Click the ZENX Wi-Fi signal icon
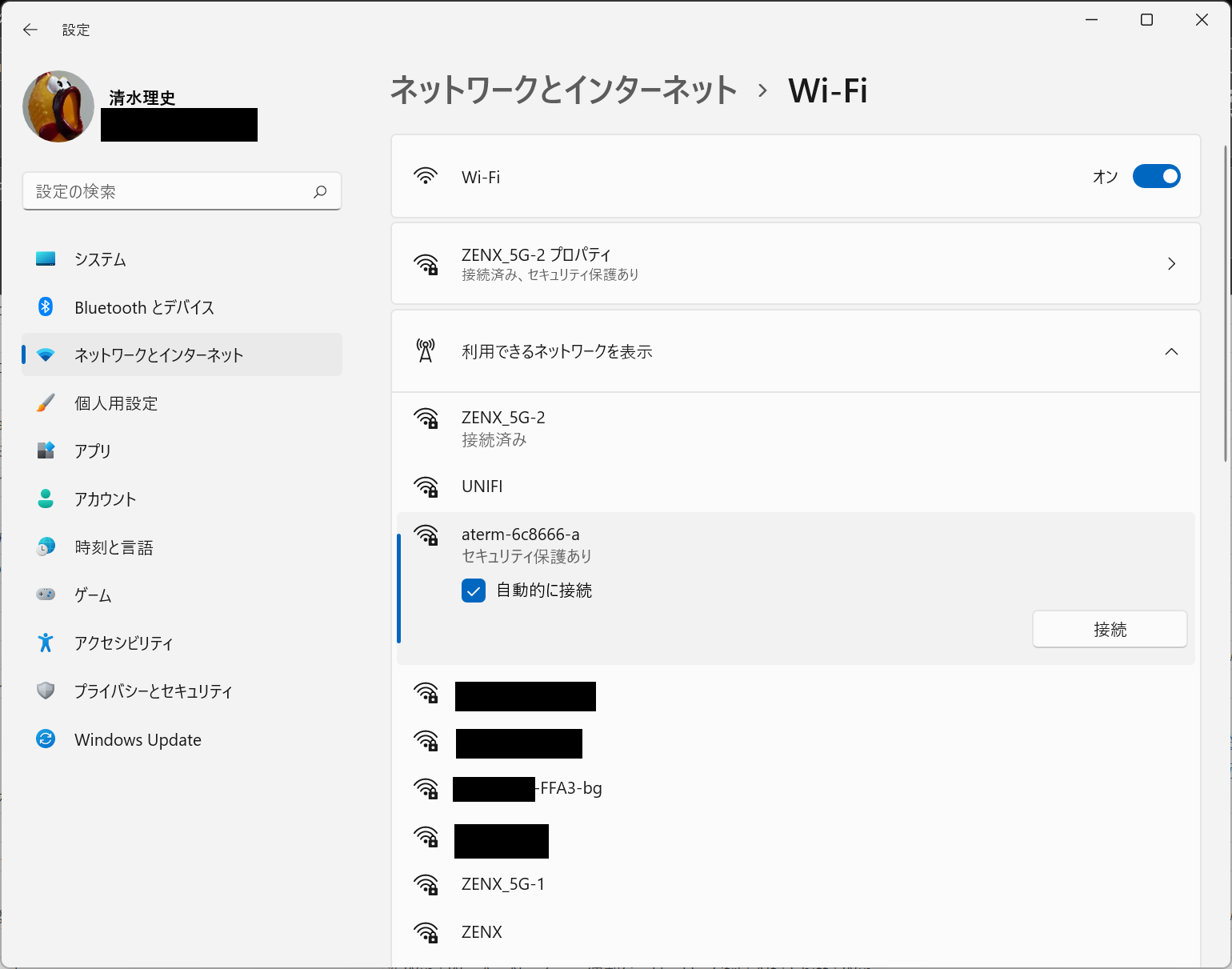The height and width of the screenshot is (969, 1232). pos(426,932)
